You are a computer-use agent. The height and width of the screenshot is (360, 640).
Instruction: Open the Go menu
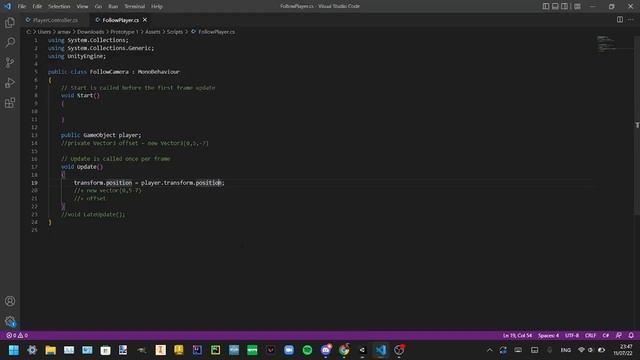98,6
